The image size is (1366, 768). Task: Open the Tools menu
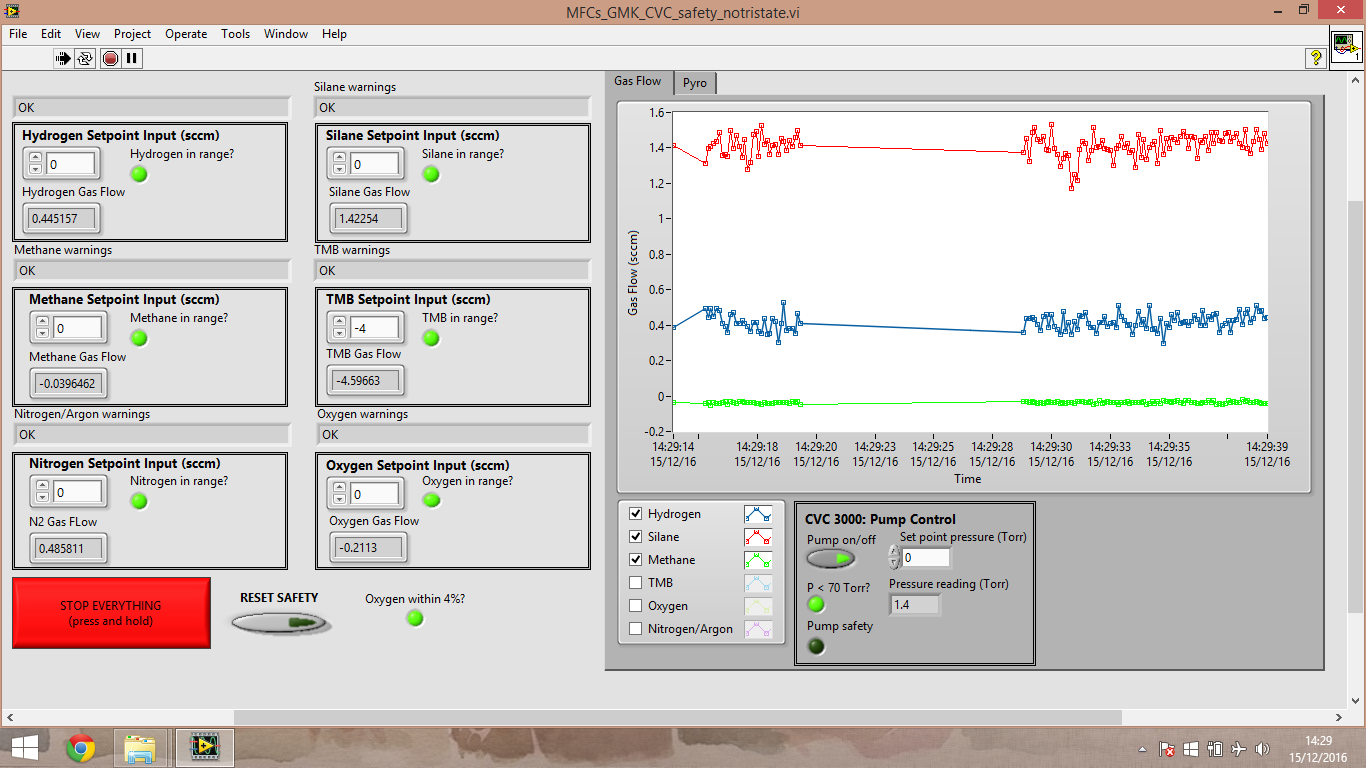(236, 34)
